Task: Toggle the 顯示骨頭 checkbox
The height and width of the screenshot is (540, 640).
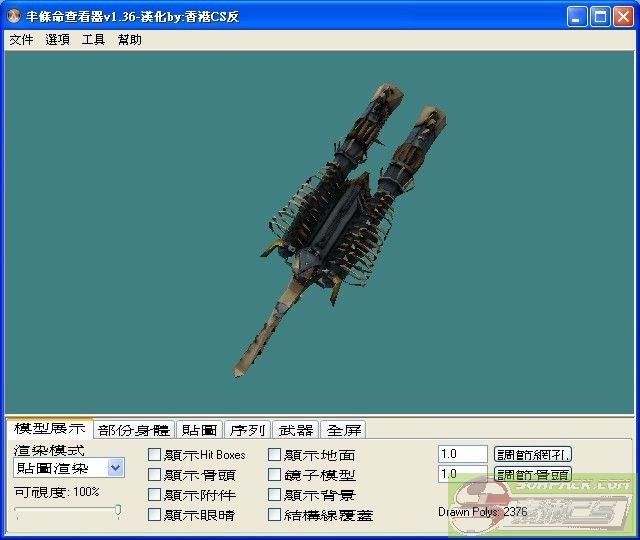Action: pyautogui.click(x=154, y=475)
